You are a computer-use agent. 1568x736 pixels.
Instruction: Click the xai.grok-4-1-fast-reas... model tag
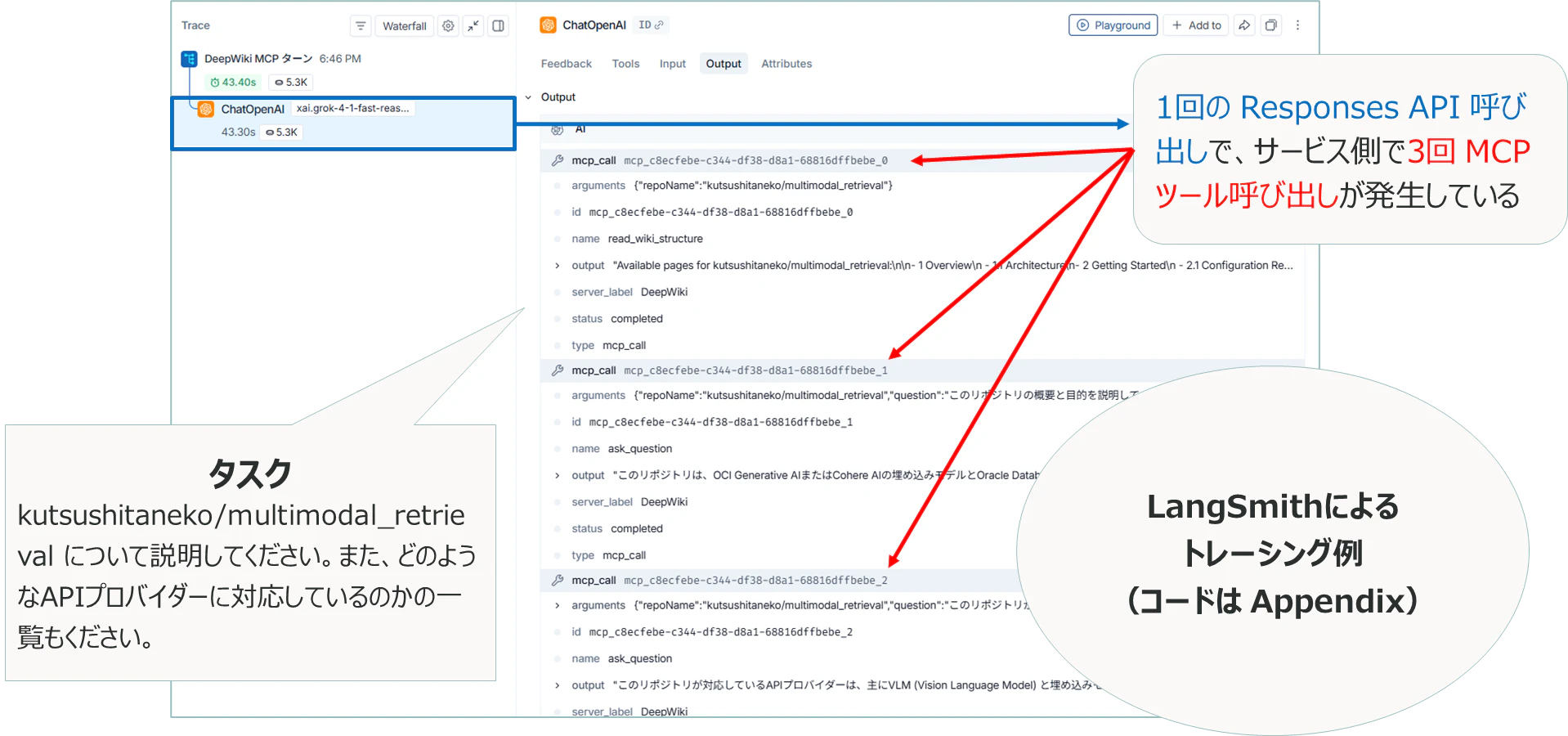(352, 109)
